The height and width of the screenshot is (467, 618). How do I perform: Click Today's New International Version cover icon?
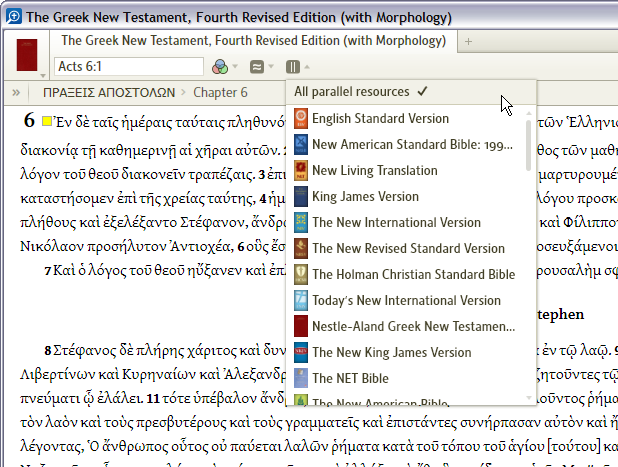tap(301, 301)
